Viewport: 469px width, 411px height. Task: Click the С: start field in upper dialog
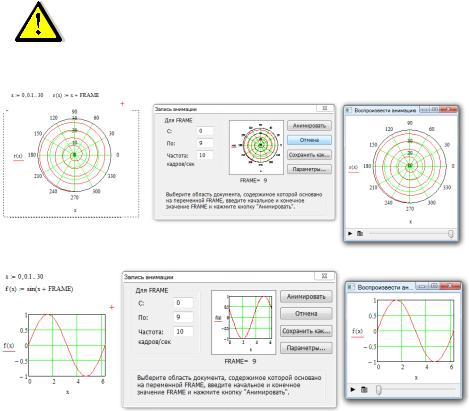tap(205, 131)
